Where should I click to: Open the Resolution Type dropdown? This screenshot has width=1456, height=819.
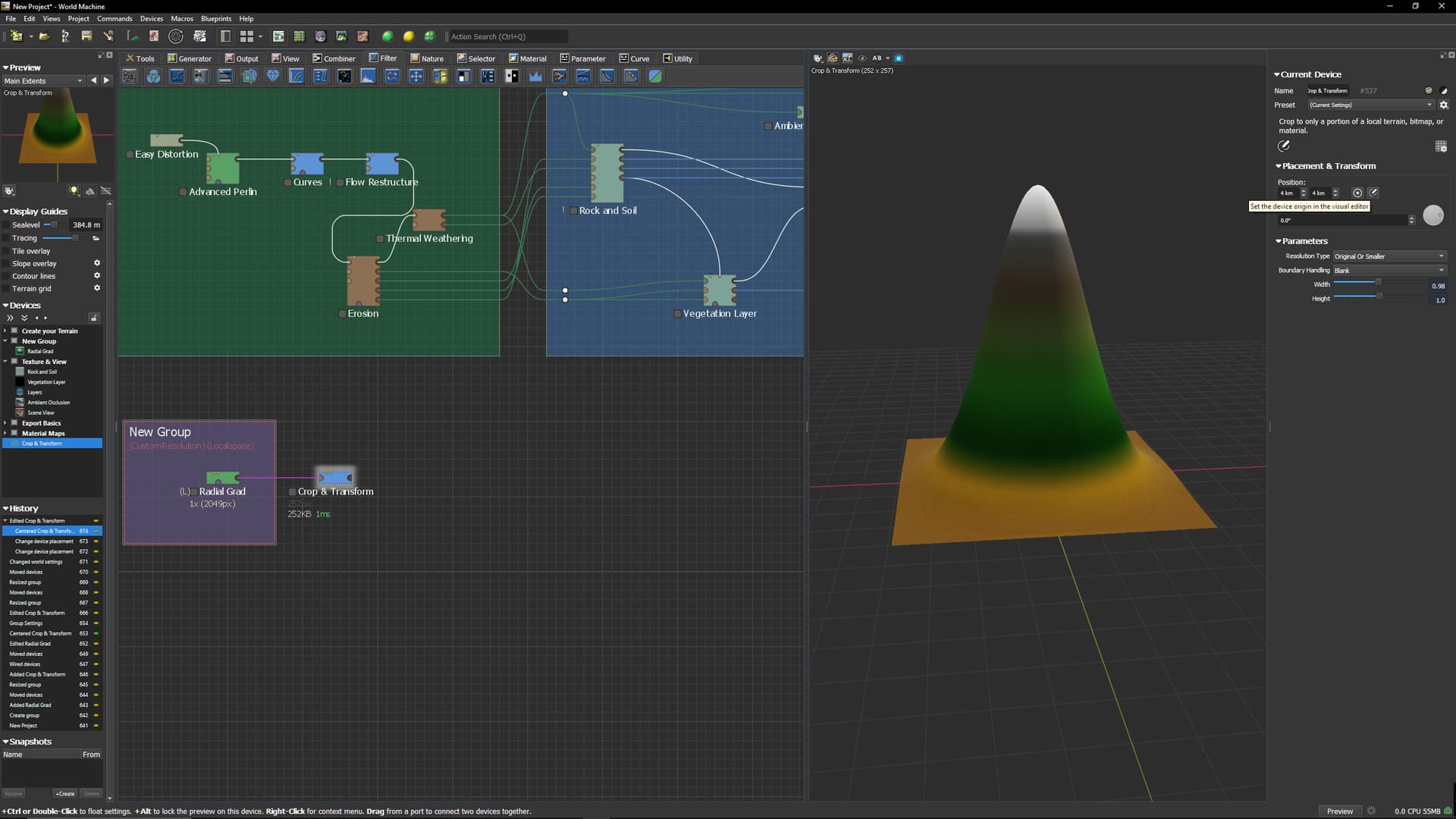point(1389,256)
